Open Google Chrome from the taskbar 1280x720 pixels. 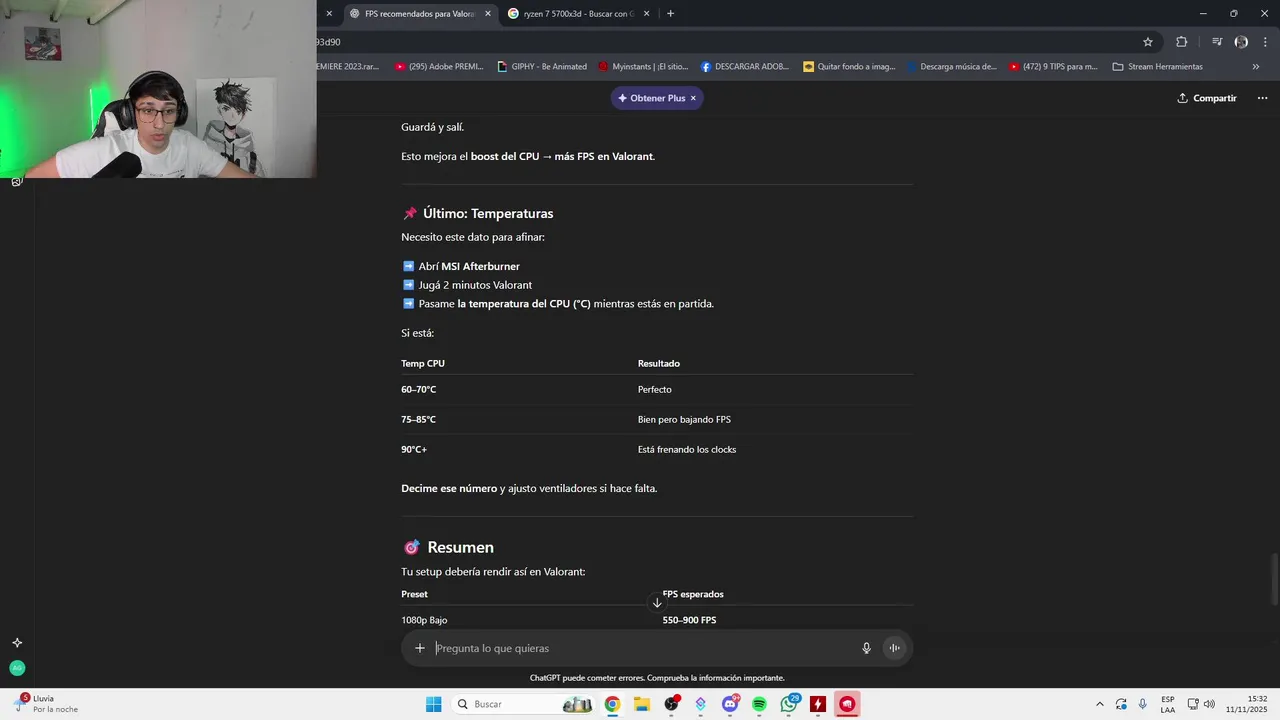pyautogui.click(x=612, y=704)
